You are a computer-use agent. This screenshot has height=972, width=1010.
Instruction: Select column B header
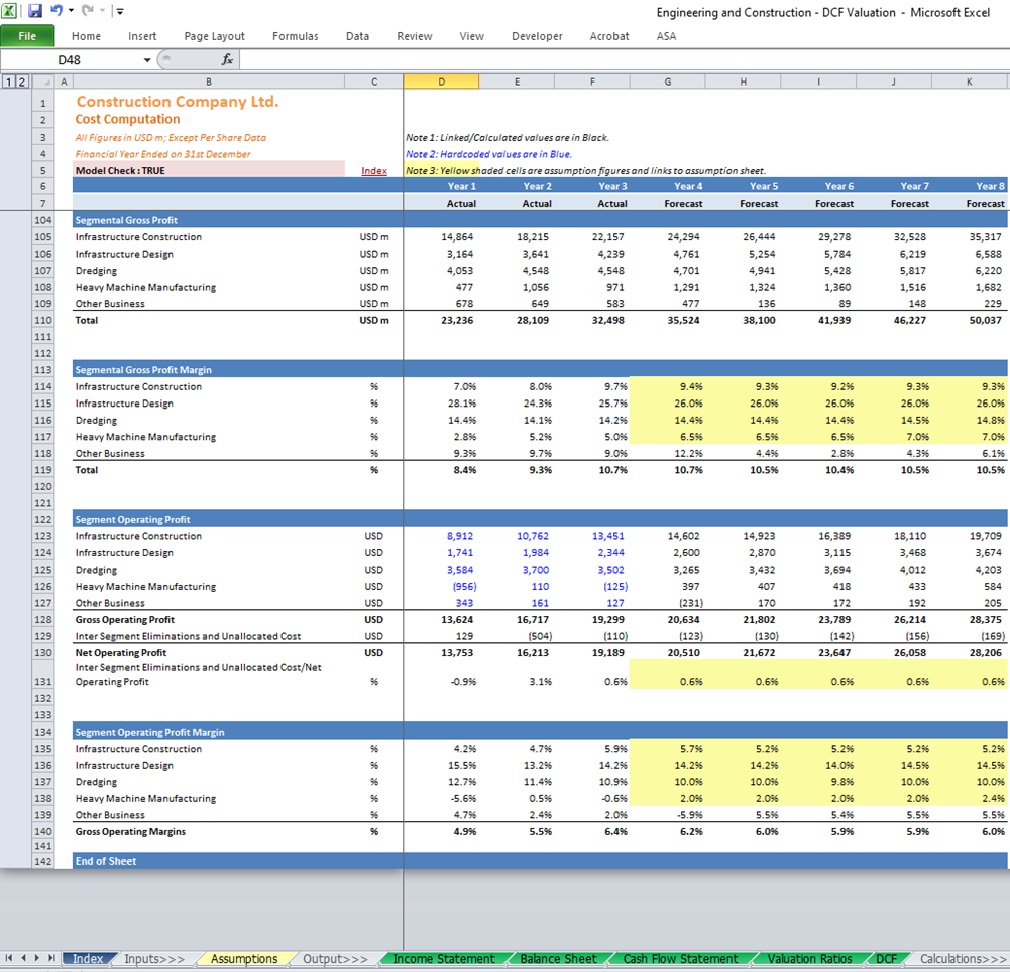209,82
